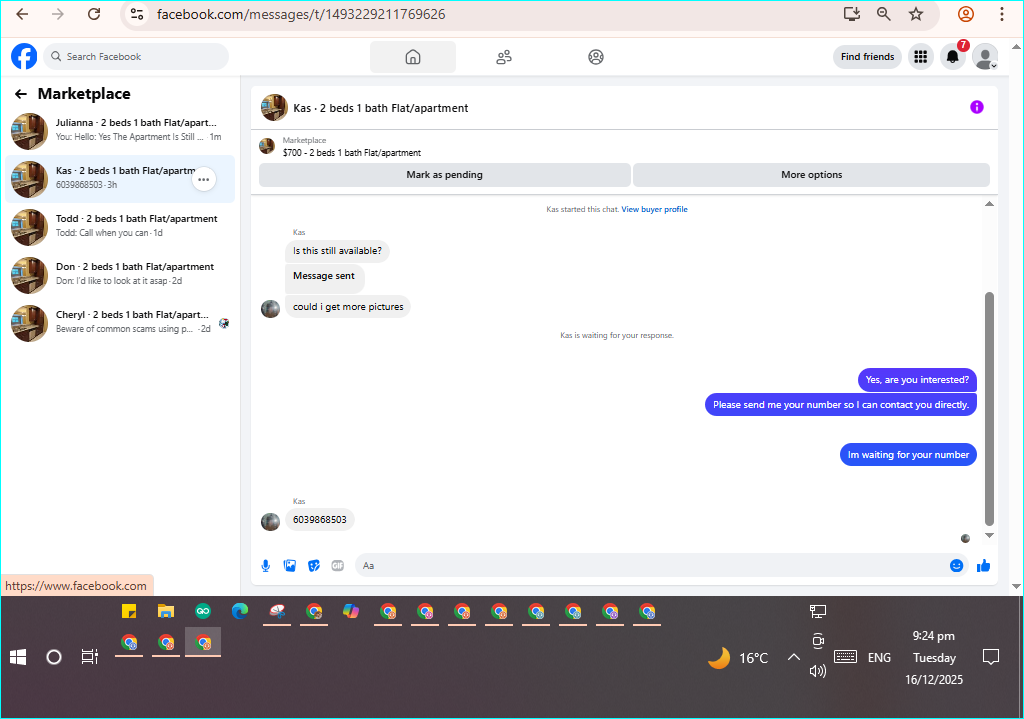Select the Home tab icon

coord(413,57)
